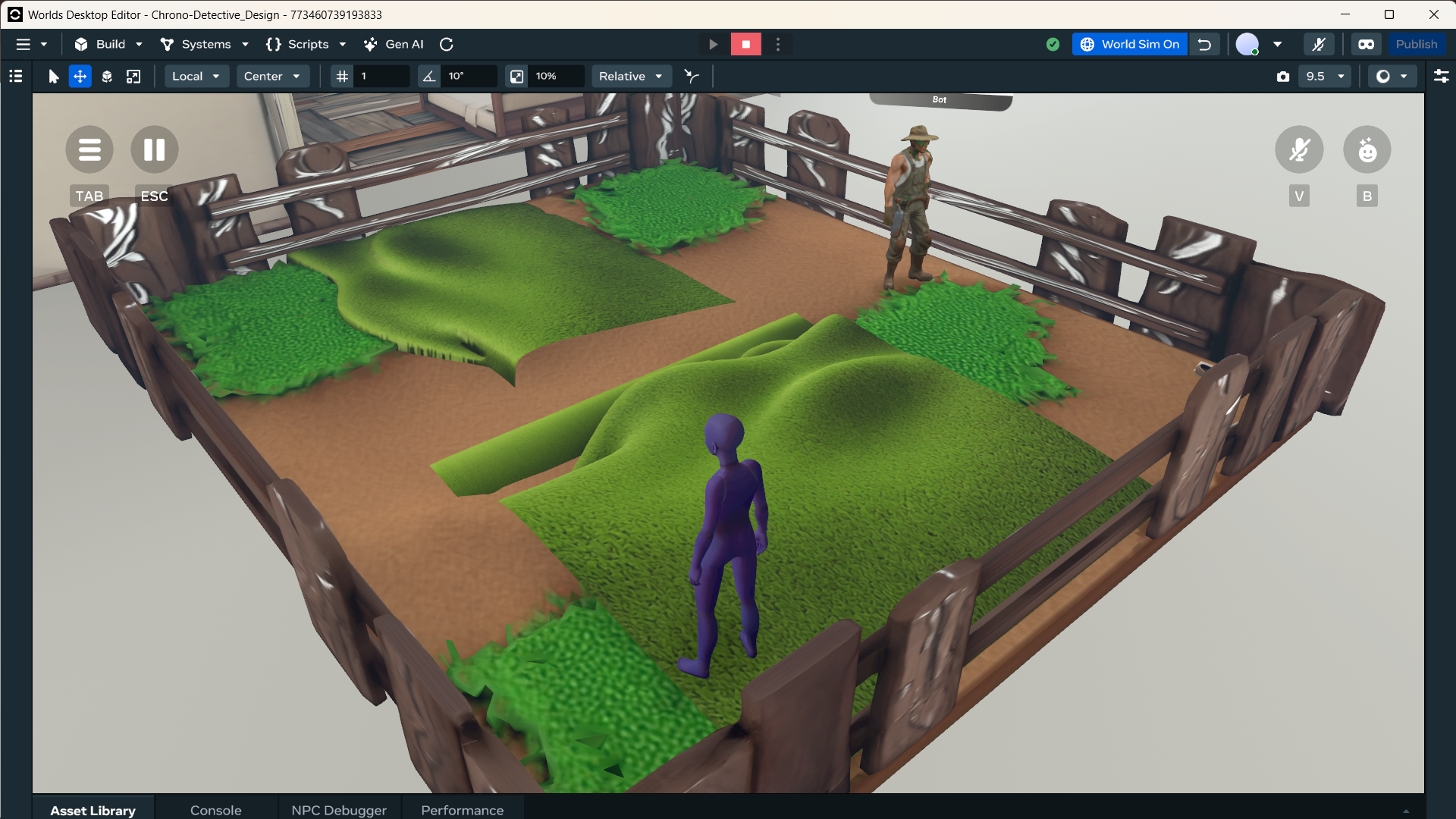Toggle World Sim On button
1456x819 pixels.
tap(1130, 45)
